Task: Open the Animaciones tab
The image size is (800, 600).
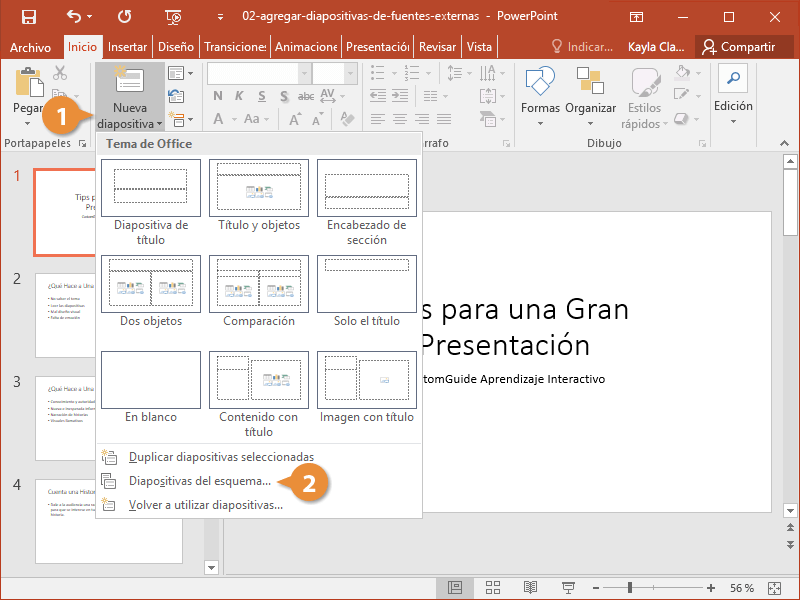Action: click(x=306, y=47)
